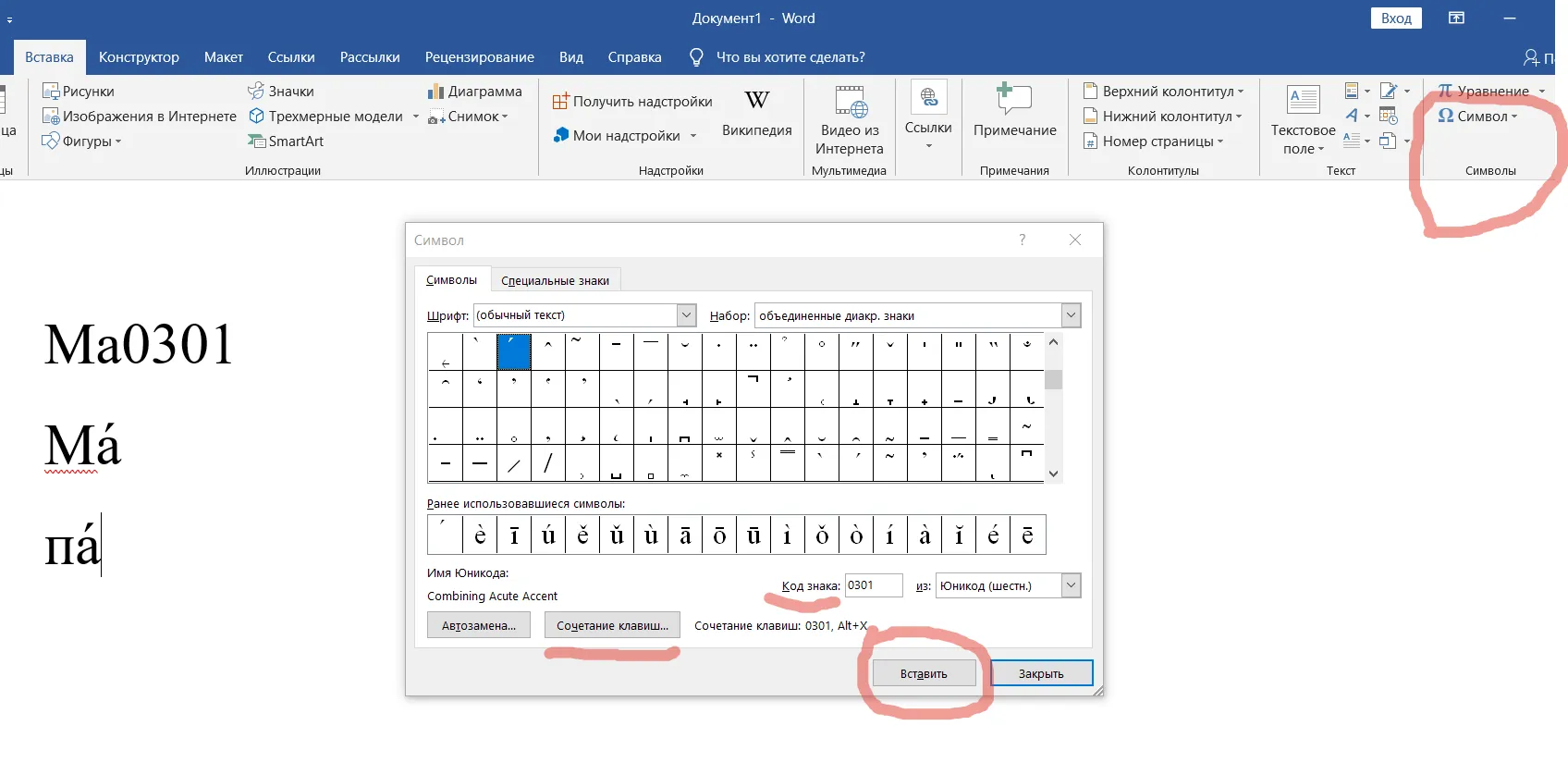Open Трехмерные модели 3D models
Viewport: 1568px width, 775px height.
click(x=325, y=117)
